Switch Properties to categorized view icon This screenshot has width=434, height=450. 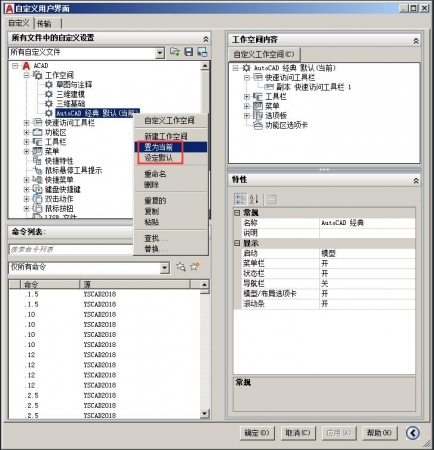tap(240, 199)
